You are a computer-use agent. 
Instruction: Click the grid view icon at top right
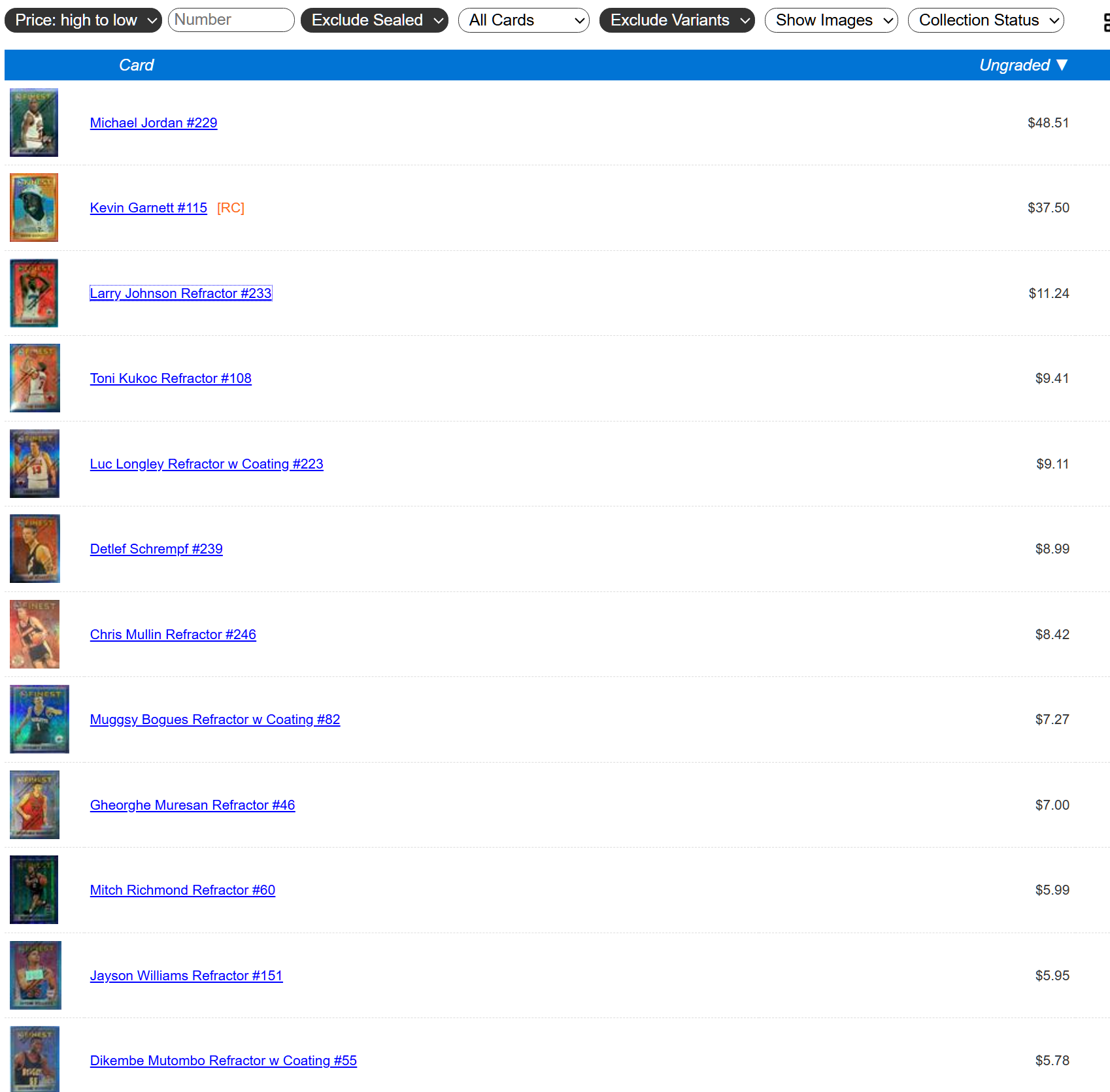coord(1105,23)
